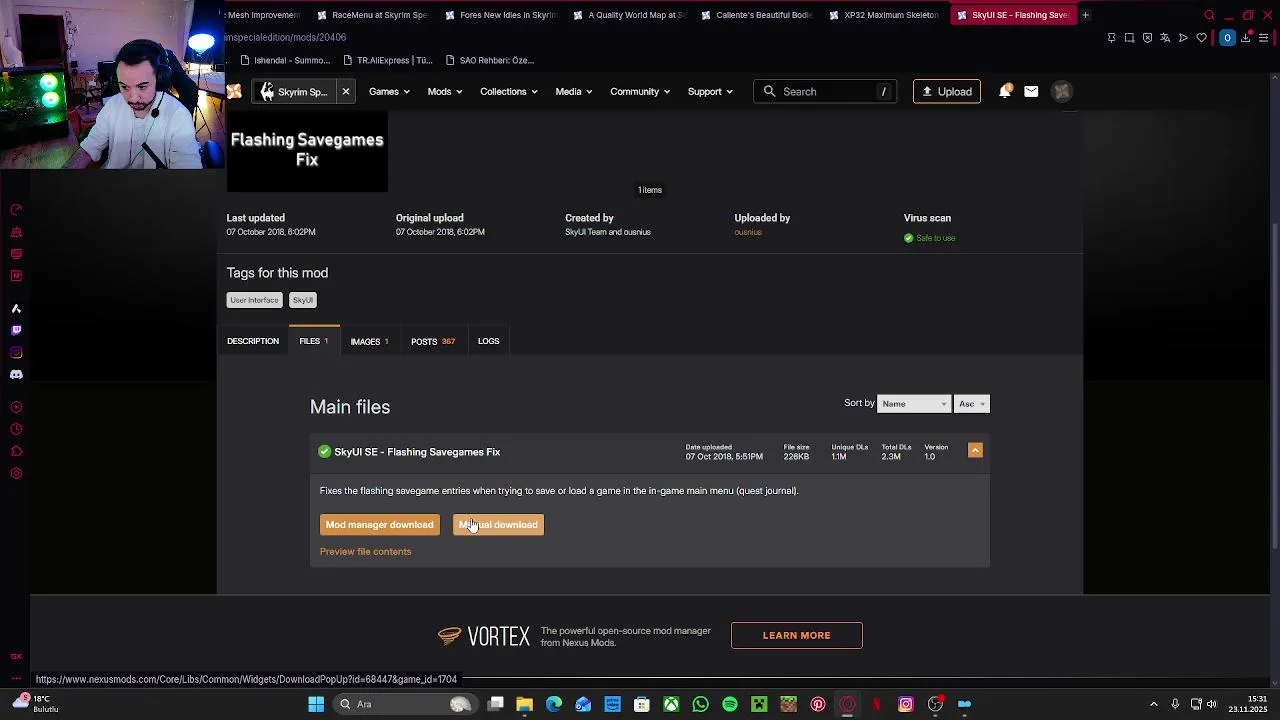
Task: Open the Preview file contents link
Action: coord(365,552)
